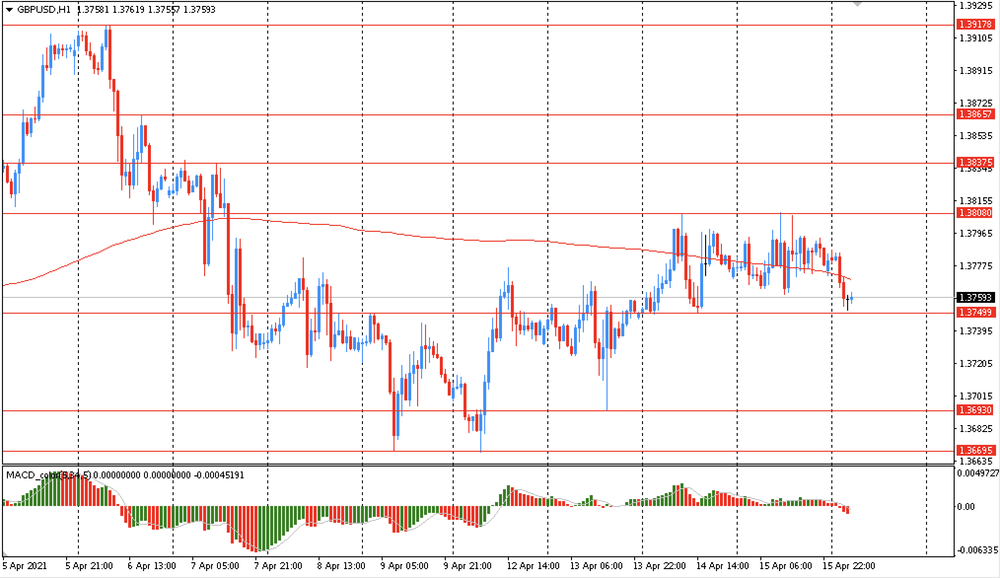Click price scale value 1.38535

pos(976,136)
